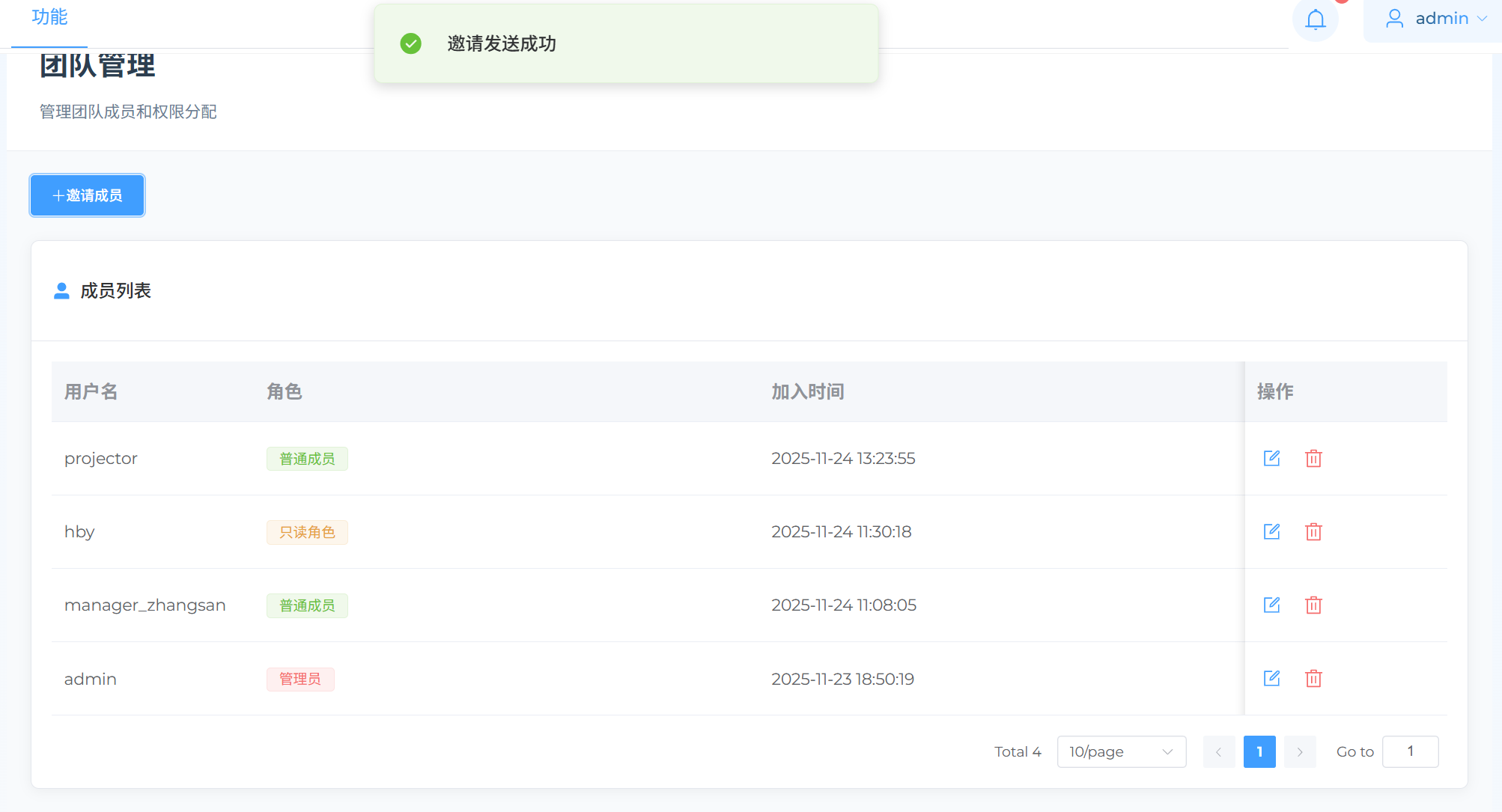Switch to the 功能 tab
Viewport: 1502px width, 812px height.
(x=49, y=17)
